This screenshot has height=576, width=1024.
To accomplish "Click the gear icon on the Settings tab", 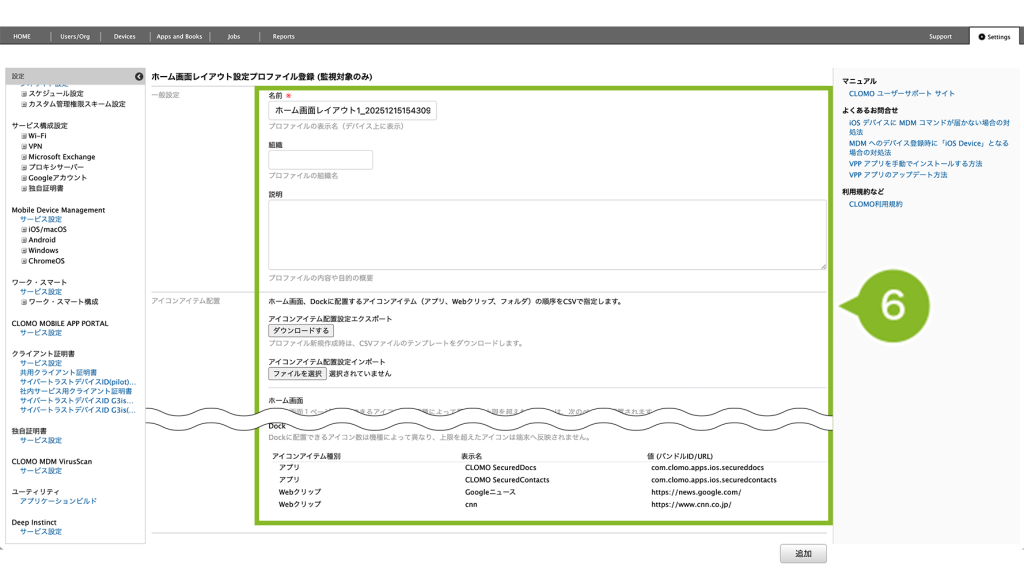I will point(980,37).
